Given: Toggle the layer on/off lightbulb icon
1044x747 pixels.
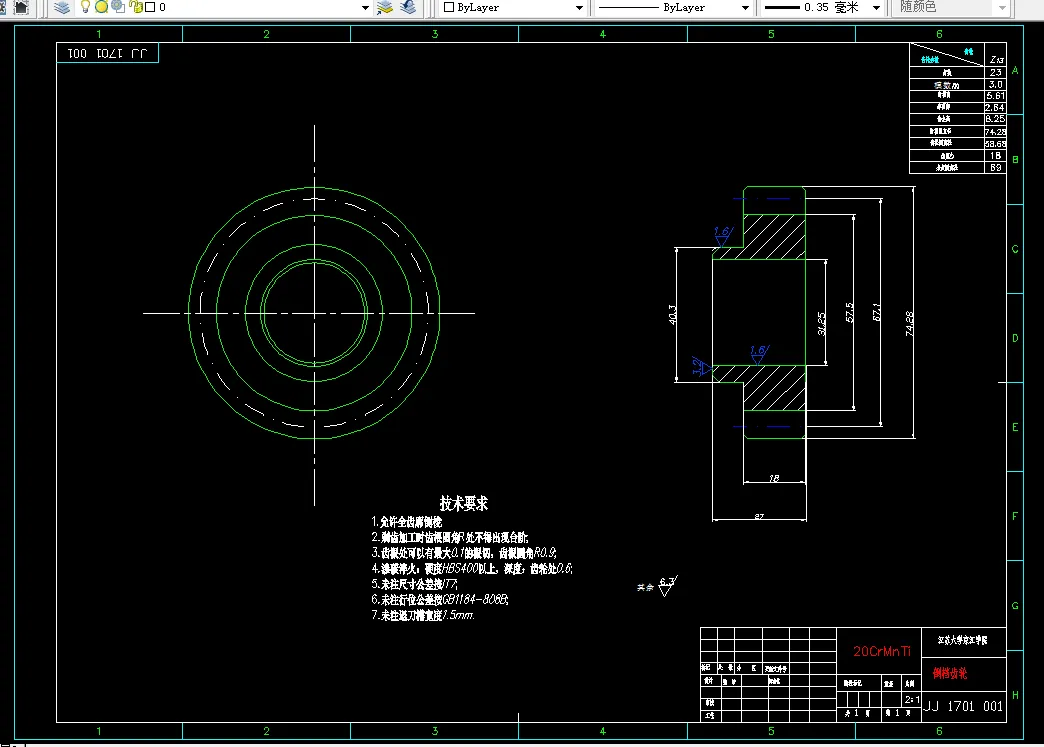Looking at the screenshot, I should coord(85,7).
